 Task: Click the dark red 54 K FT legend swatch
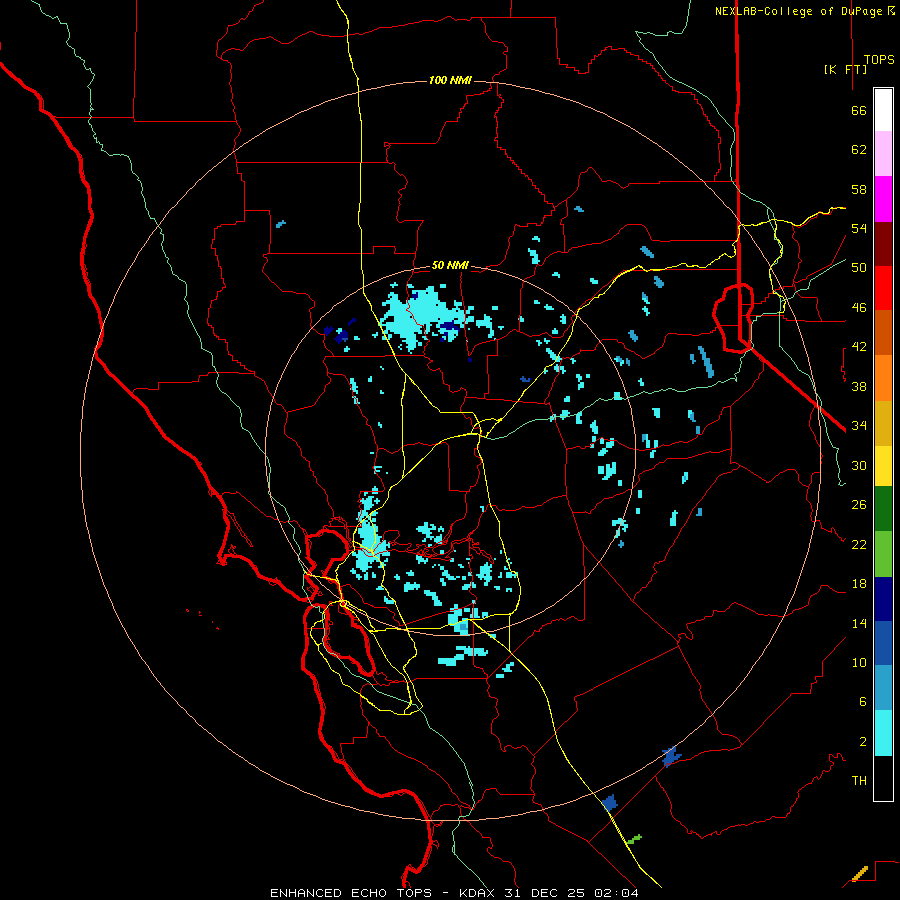coord(883,244)
